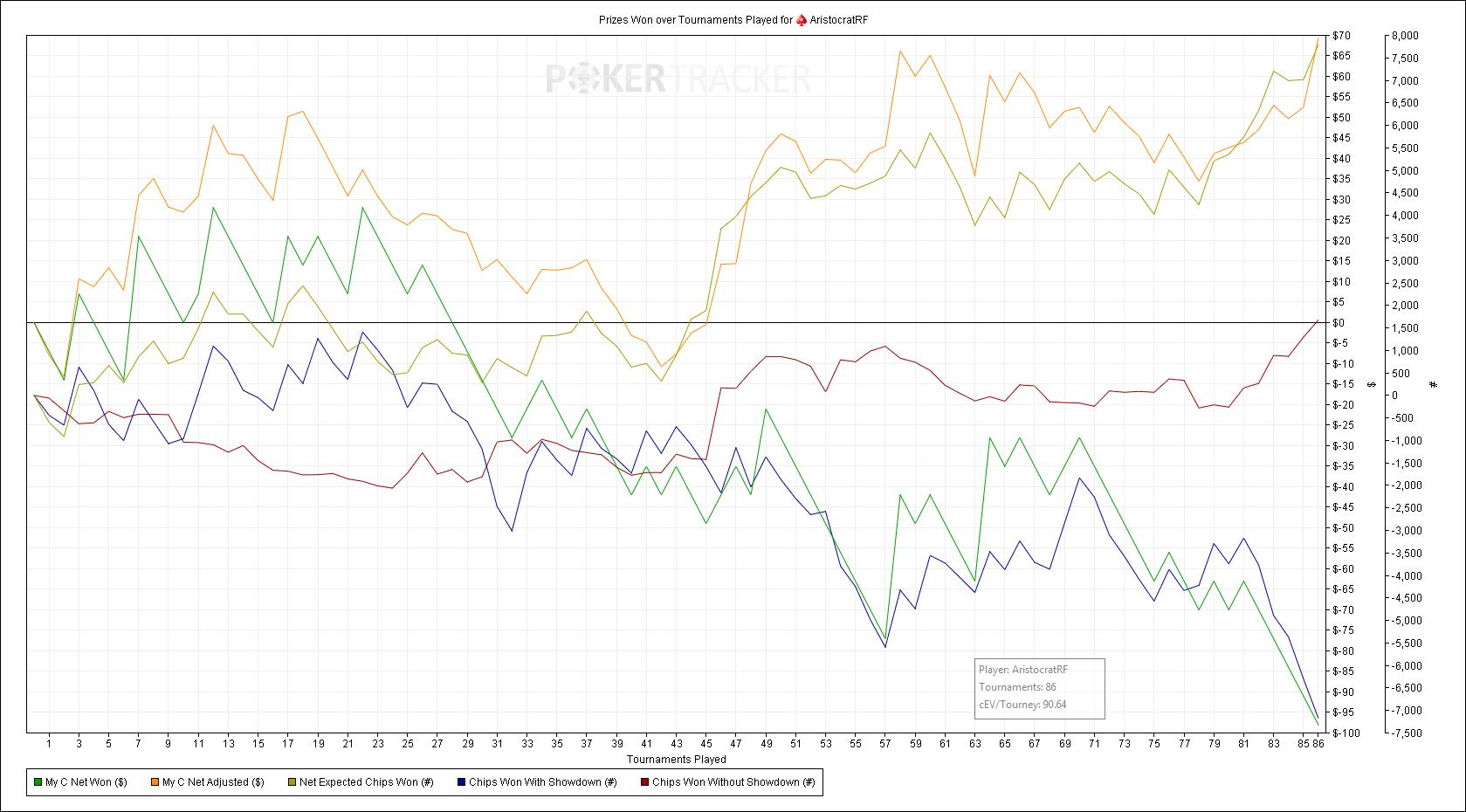
Task: Click the '#' title of the chips axis
Action: 1434,384
